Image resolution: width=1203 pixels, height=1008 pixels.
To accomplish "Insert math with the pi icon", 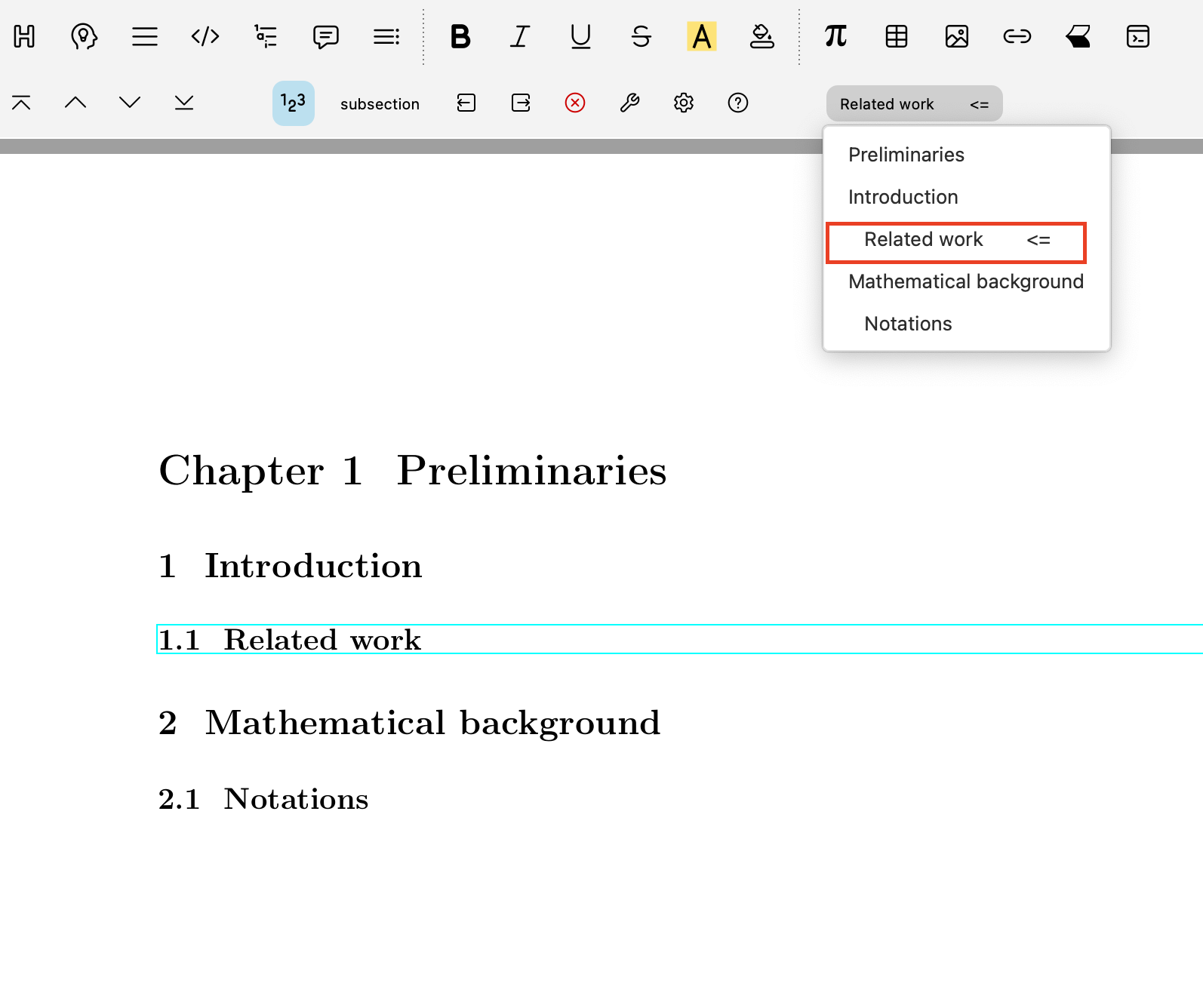I will tap(835, 36).
